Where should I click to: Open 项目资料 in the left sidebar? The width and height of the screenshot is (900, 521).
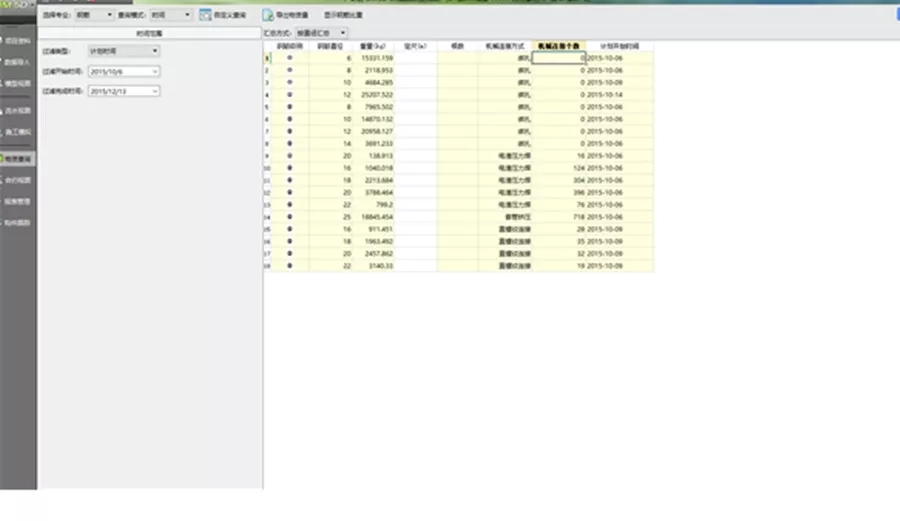[x=18, y=41]
